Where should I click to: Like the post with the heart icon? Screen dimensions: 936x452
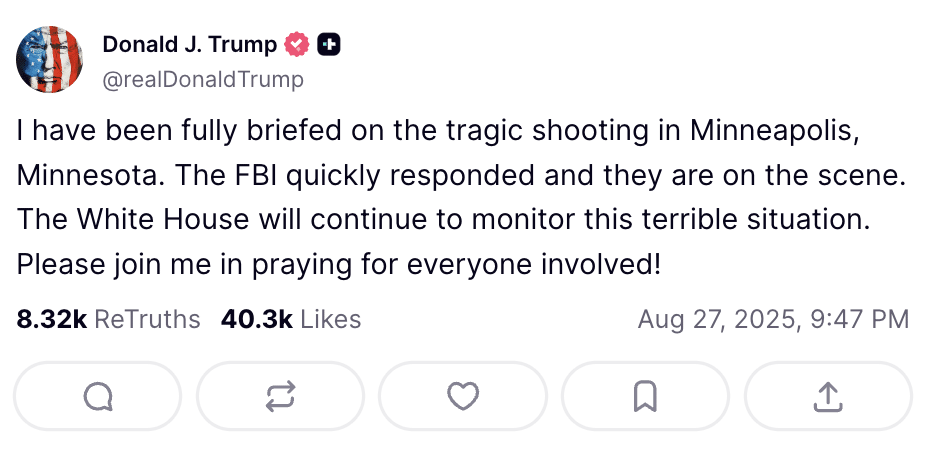click(463, 396)
